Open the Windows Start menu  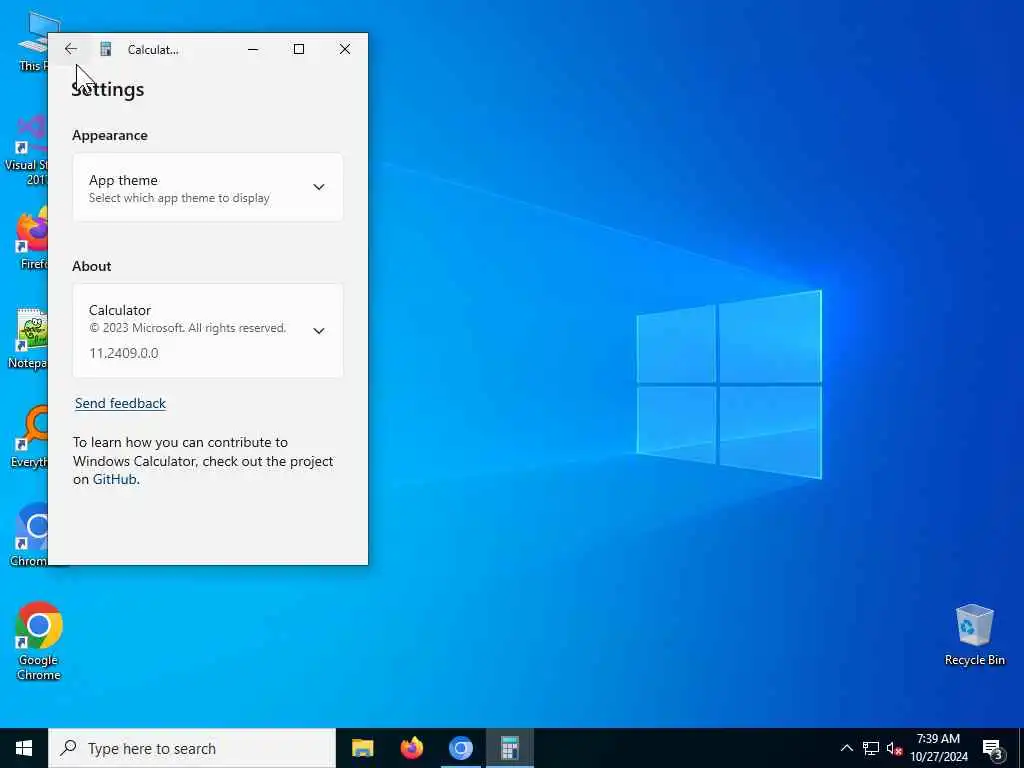pyautogui.click(x=24, y=748)
